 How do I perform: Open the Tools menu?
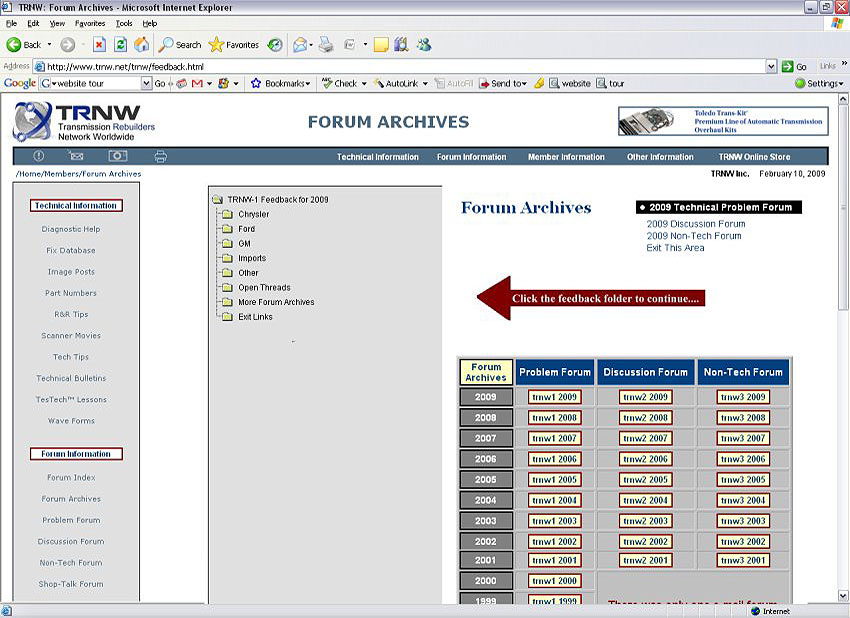pyautogui.click(x=123, y=23)
